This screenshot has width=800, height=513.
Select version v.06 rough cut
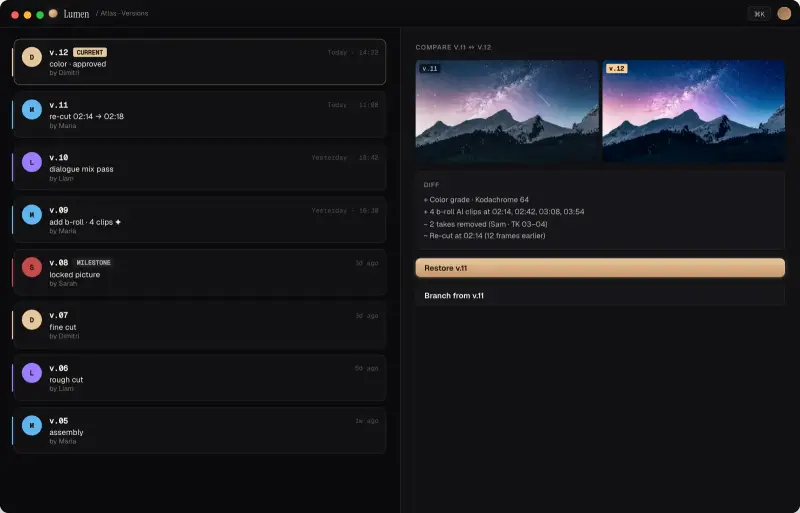[x=199, y=378]
